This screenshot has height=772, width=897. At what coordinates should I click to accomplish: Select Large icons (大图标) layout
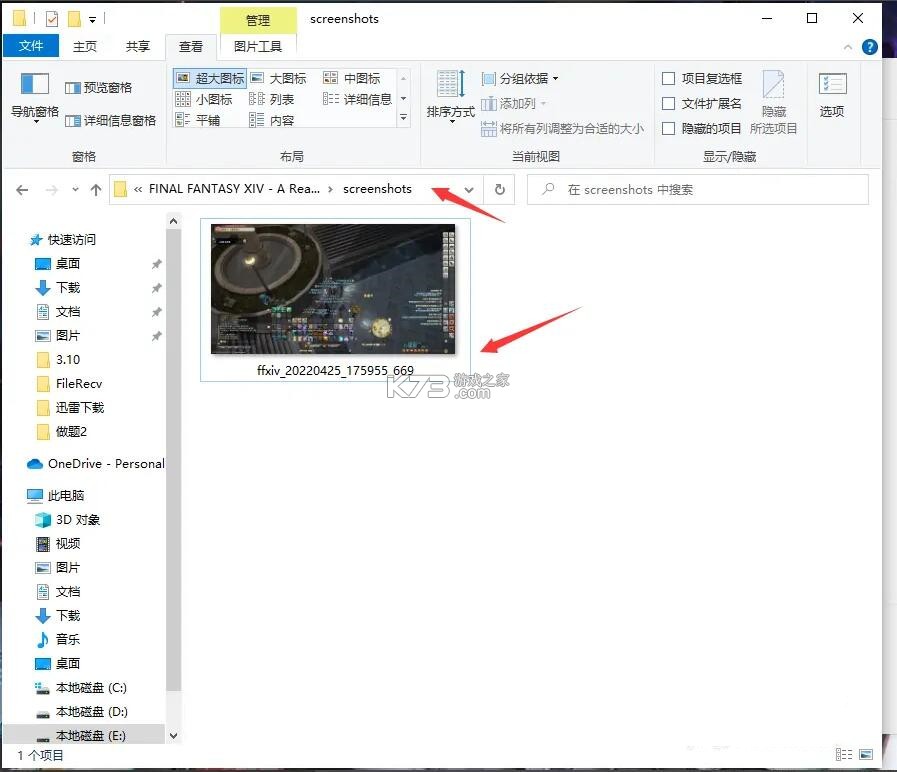[279, 78]
